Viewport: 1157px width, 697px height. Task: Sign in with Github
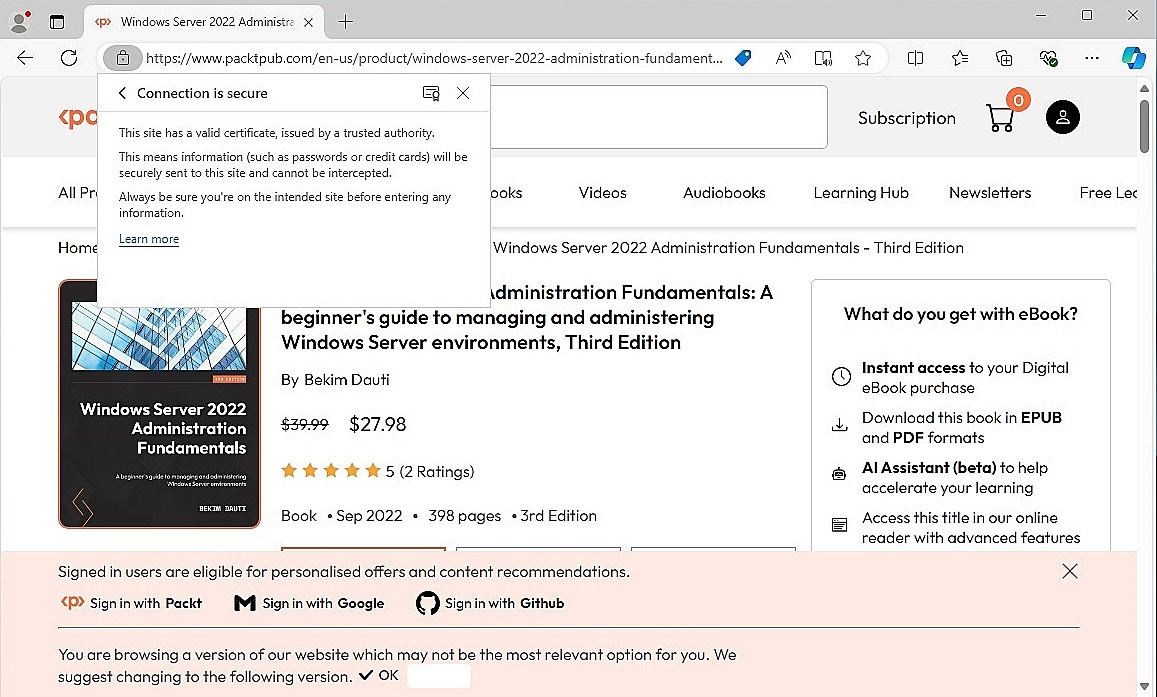point(490,603)
